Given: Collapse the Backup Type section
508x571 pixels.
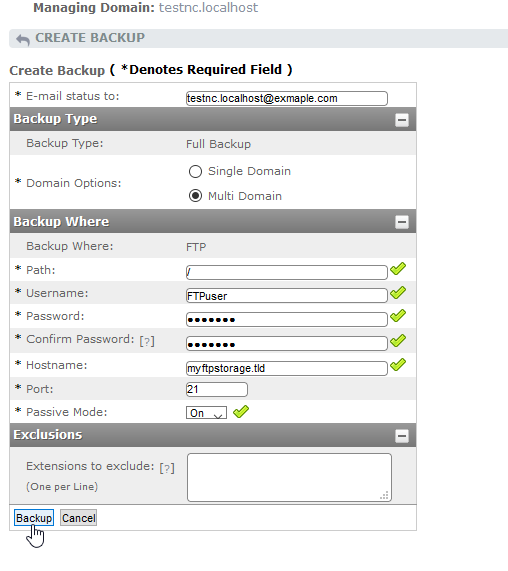Looking at the screenshot, I should [402, 119].
